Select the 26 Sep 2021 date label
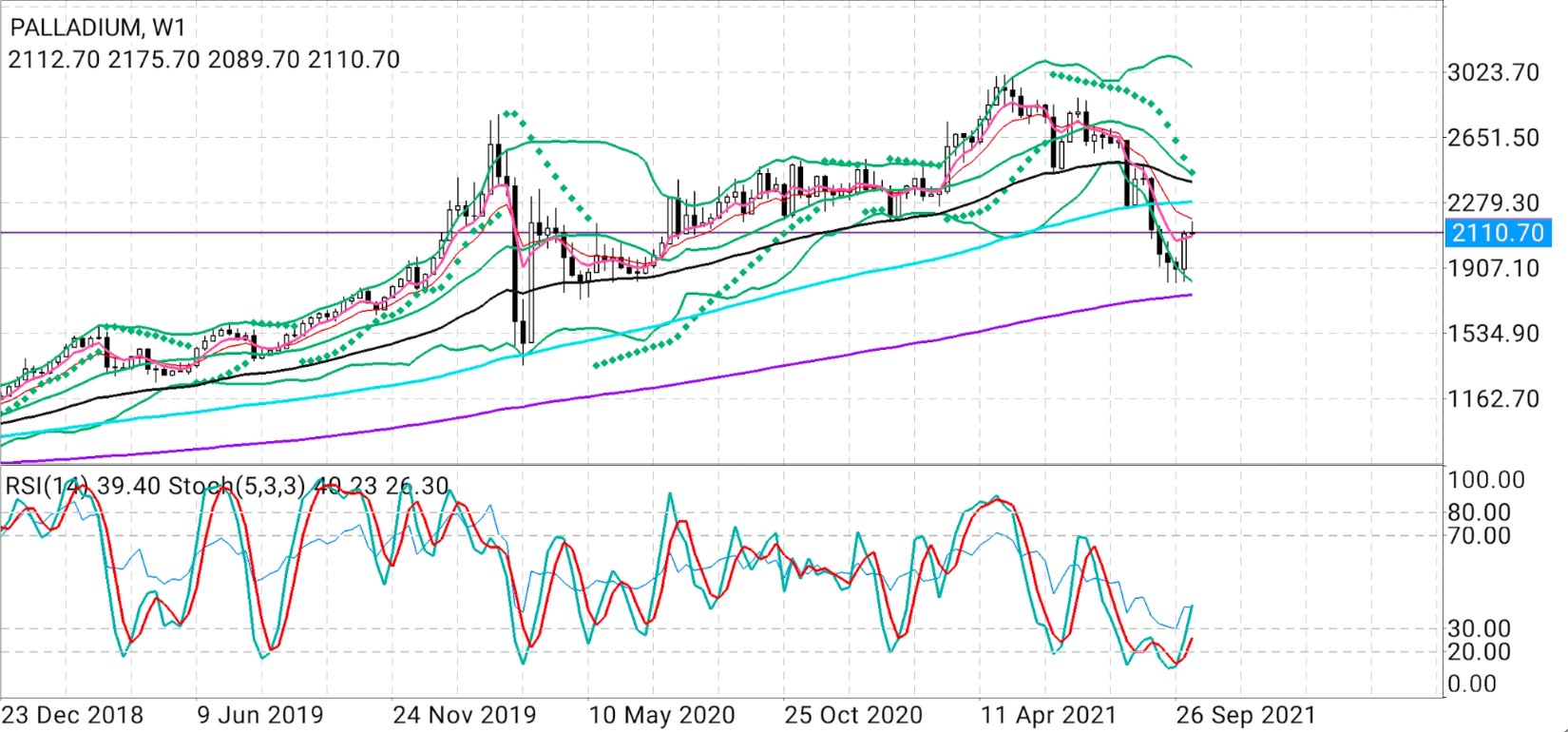Image resolution: width=1568 pixels, height=732 pixels. [x=1245, y=715]
